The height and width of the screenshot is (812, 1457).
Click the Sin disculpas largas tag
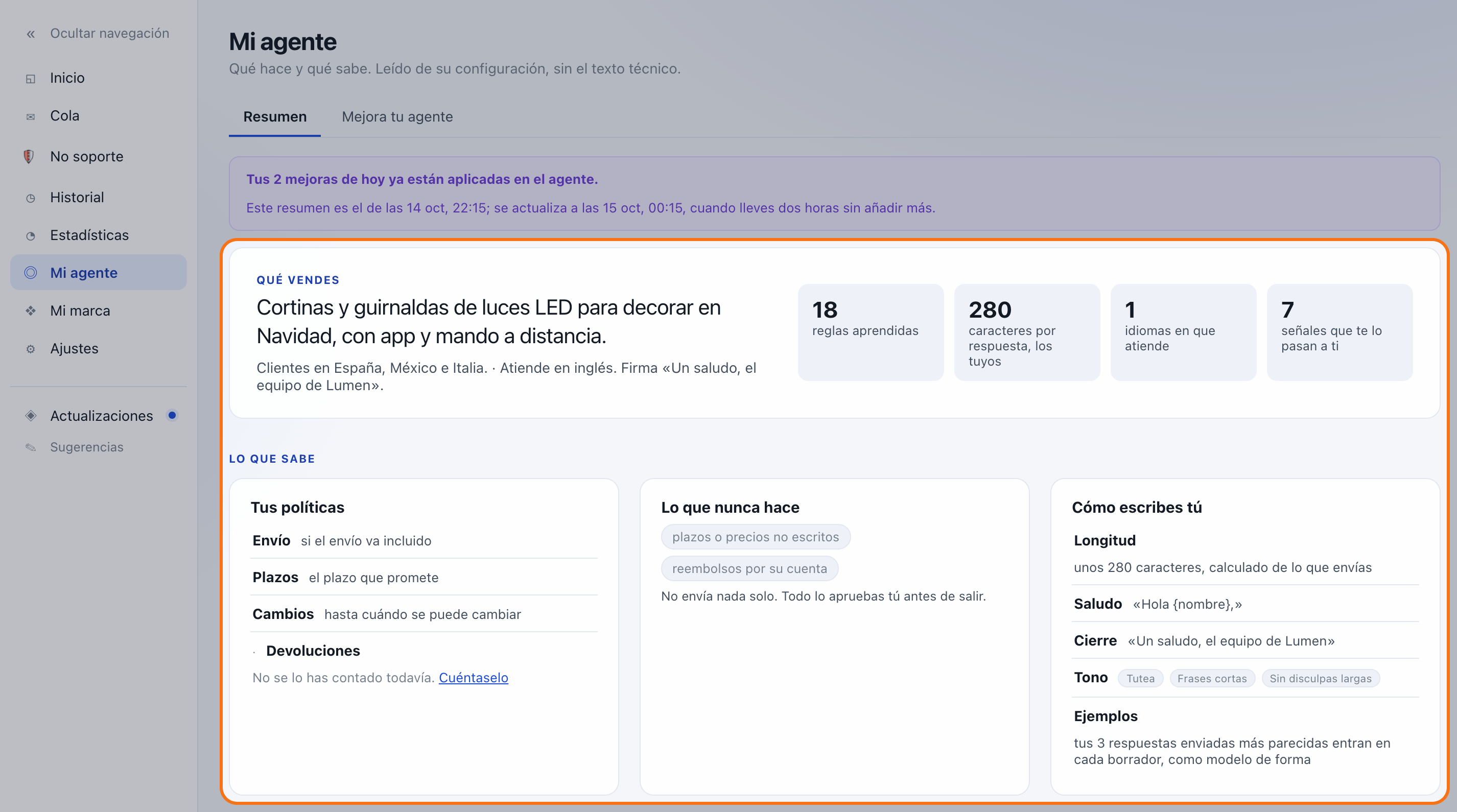click(x=1320, y=678)
